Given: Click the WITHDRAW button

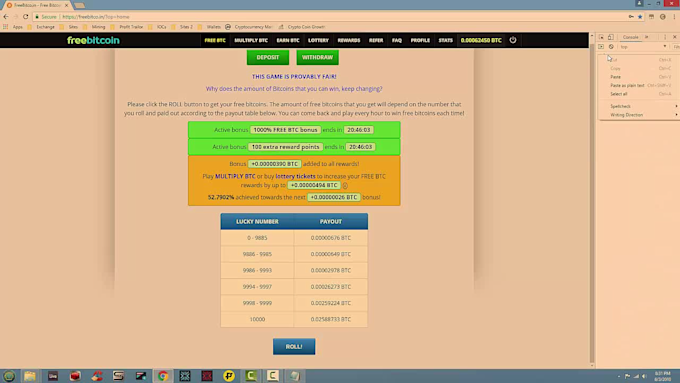Looking at the screenshot, I should 317,57.
